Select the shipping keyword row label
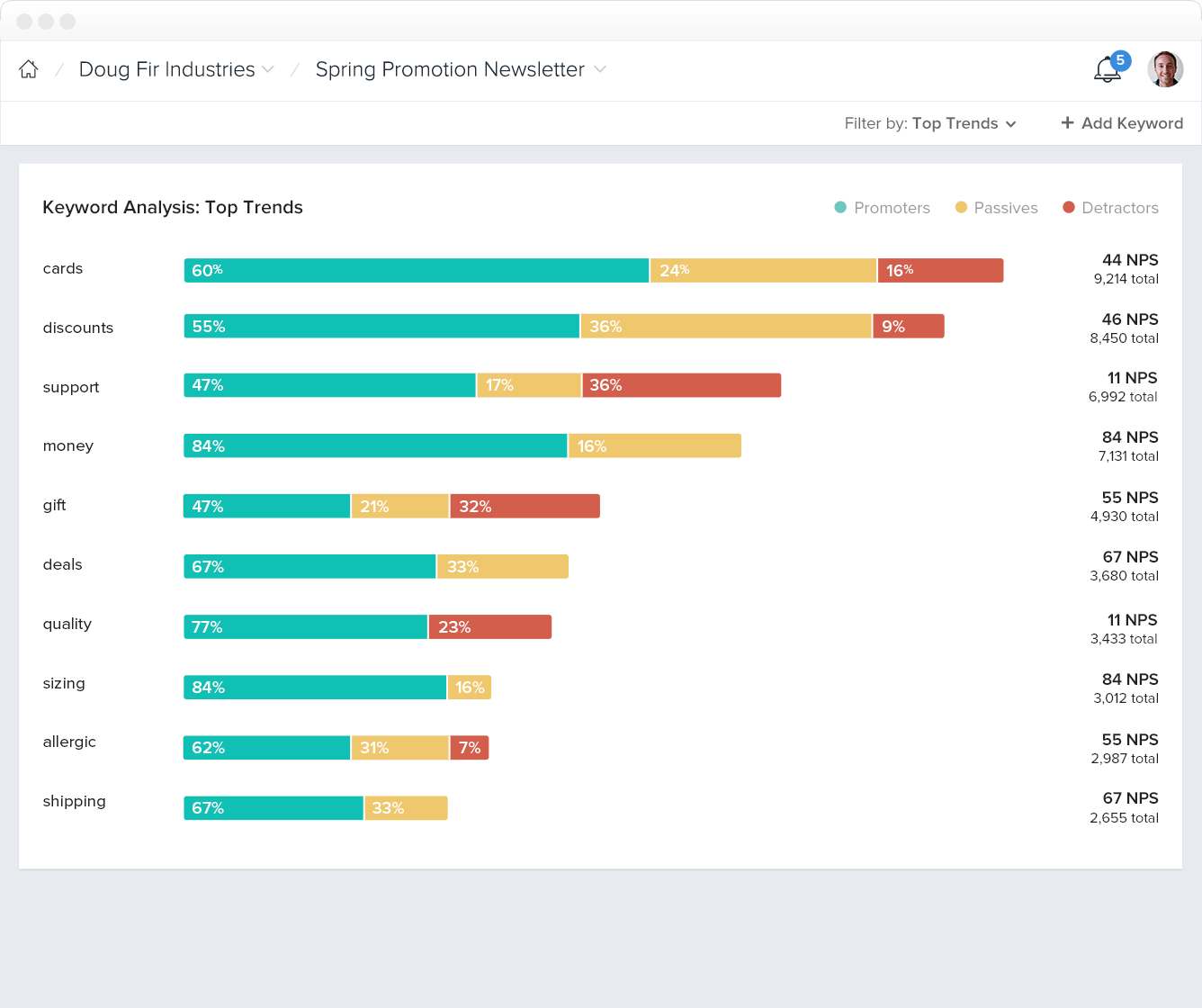Viewport: 1202px width, 1008px height. click(75, 801)
